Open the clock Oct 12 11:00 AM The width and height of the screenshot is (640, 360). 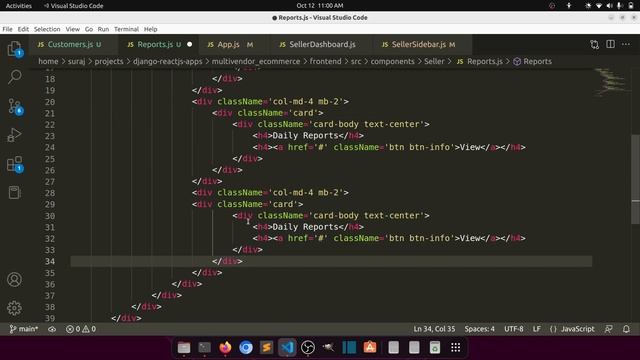click(320, 6)
